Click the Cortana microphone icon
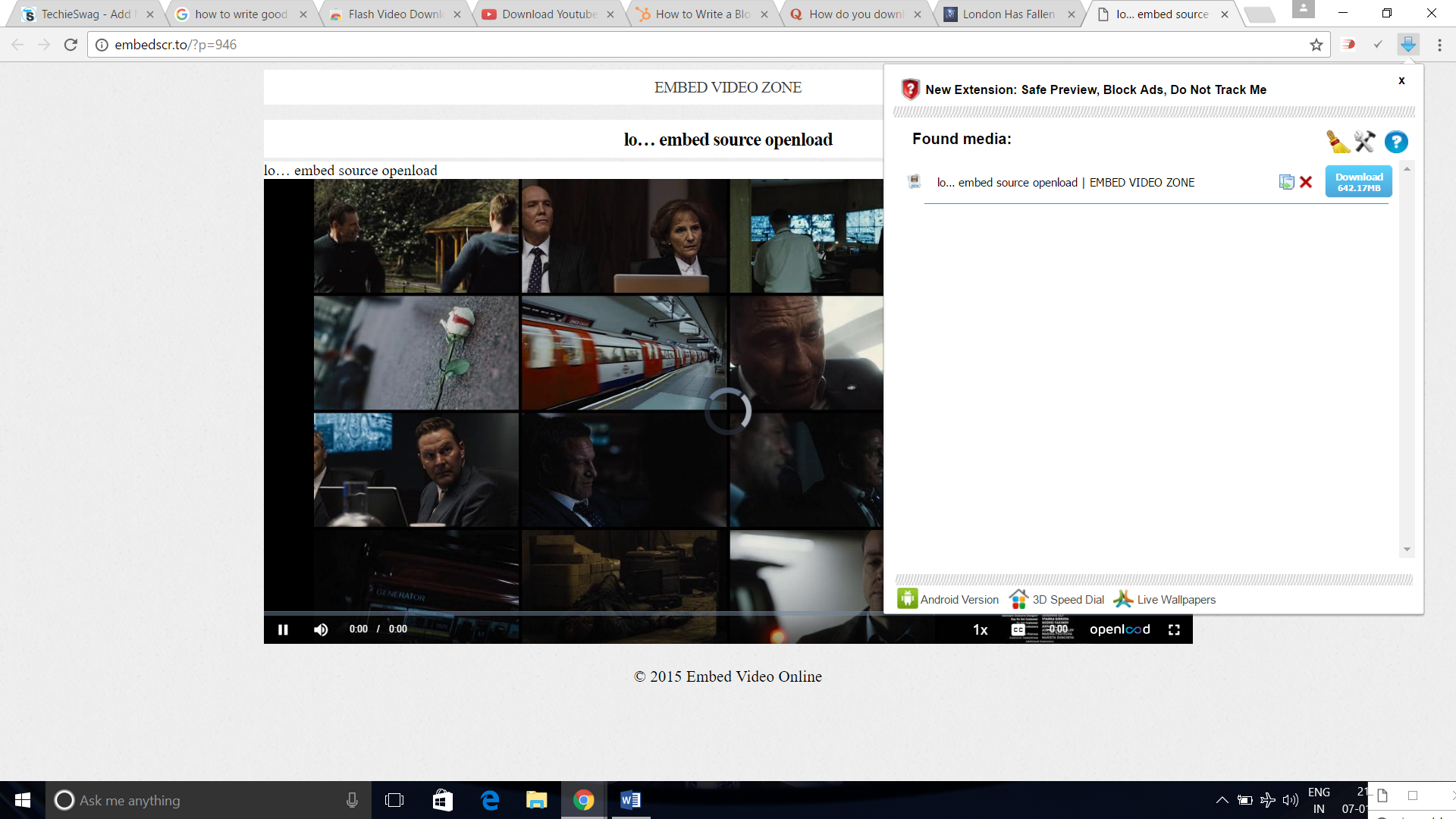 [x=352, y=800]
